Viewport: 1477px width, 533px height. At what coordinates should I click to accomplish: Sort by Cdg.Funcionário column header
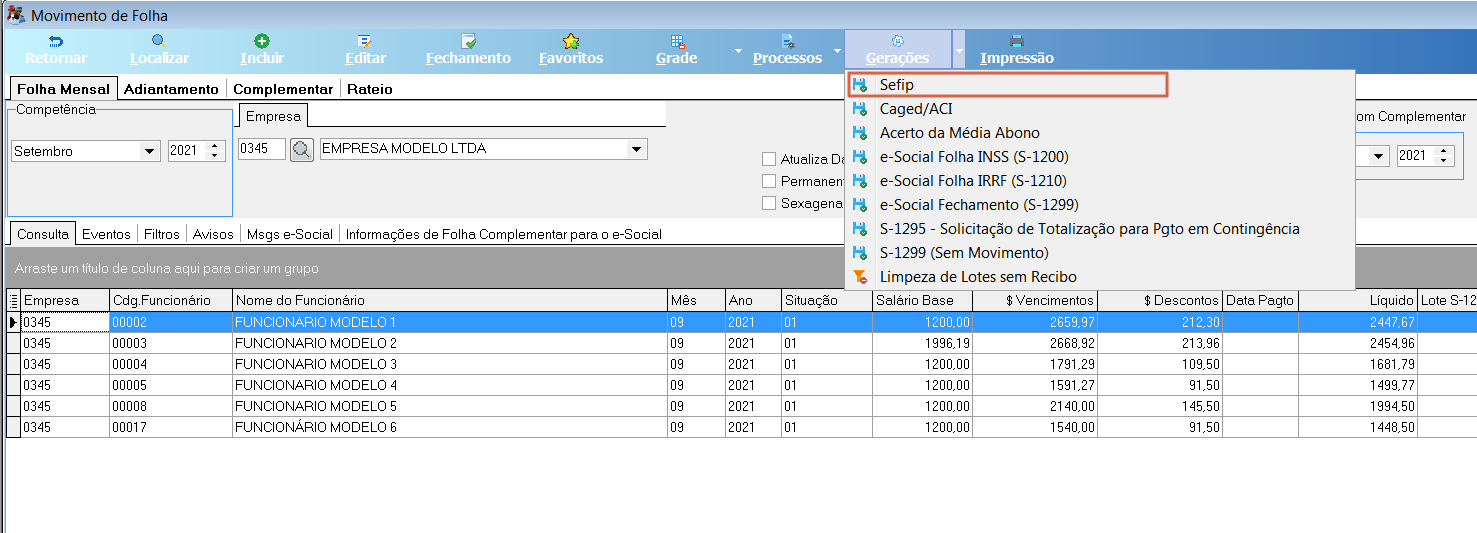[171, 300]
